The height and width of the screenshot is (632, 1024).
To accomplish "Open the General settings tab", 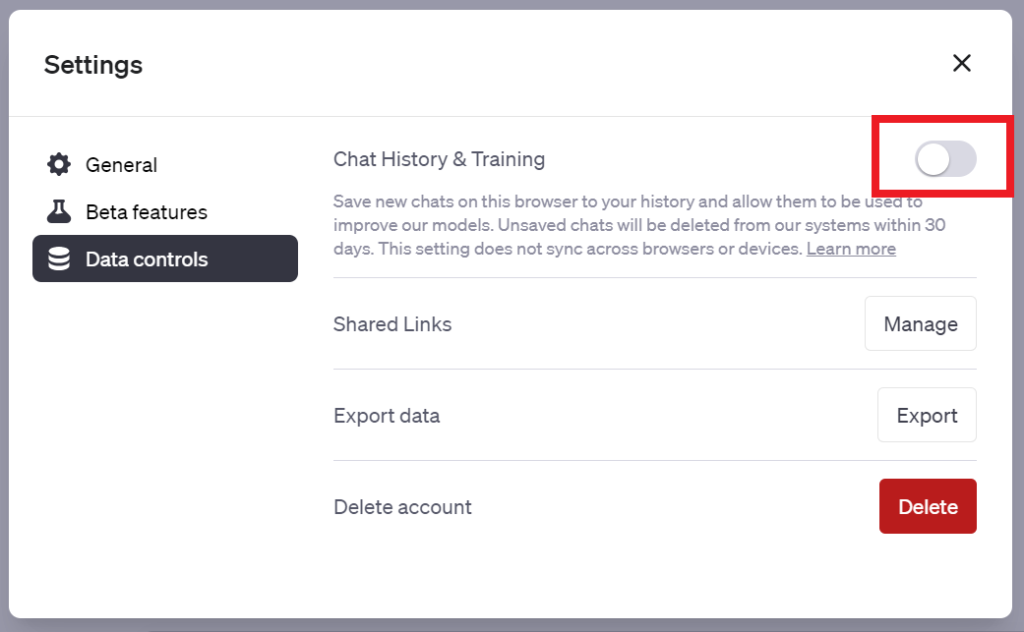I will pos(121,165).
